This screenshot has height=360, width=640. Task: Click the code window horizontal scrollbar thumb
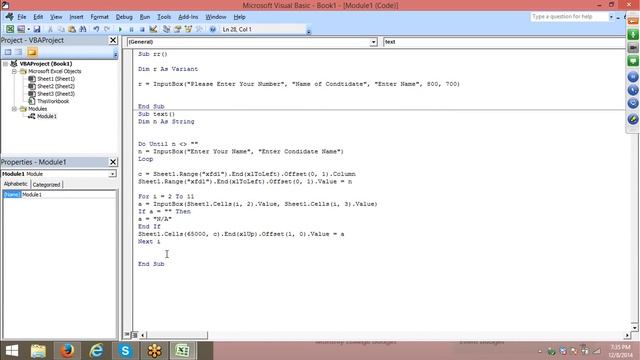(x=177, y=335)
